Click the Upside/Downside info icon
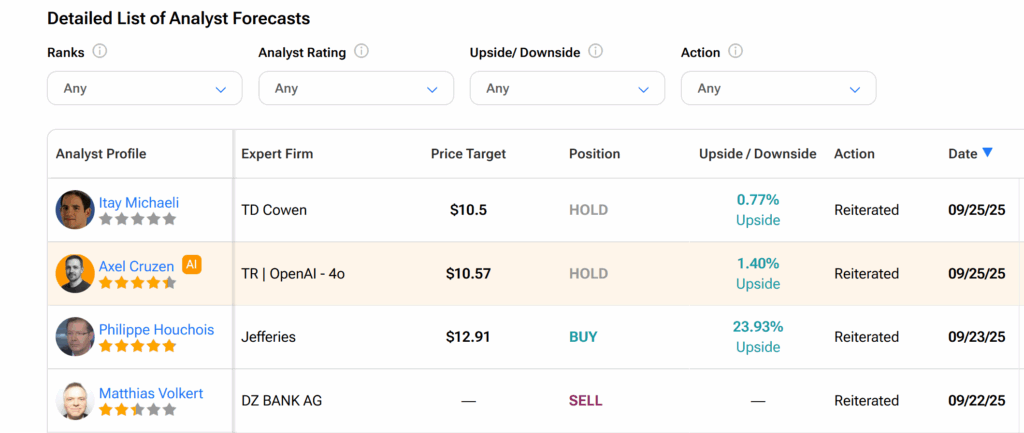Screen dimensions: 1024x433 [596, 52]
